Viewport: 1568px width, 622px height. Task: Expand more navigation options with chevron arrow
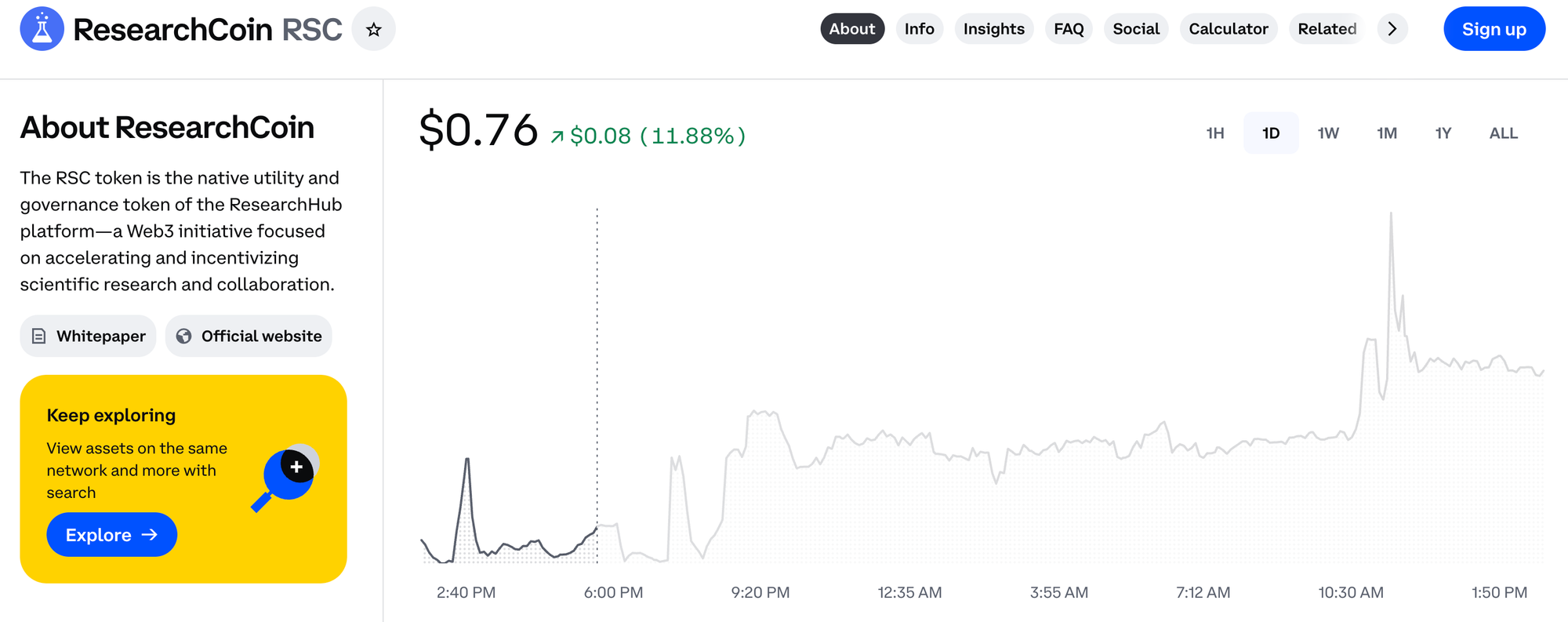coord(1392,28)
